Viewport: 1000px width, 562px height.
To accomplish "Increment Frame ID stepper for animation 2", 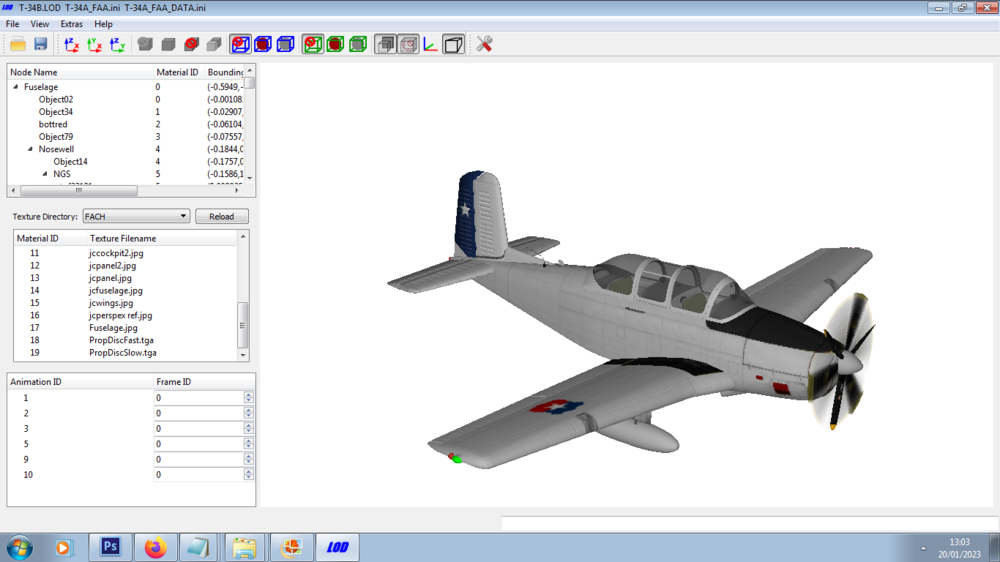I will click(x=249, y=410).
